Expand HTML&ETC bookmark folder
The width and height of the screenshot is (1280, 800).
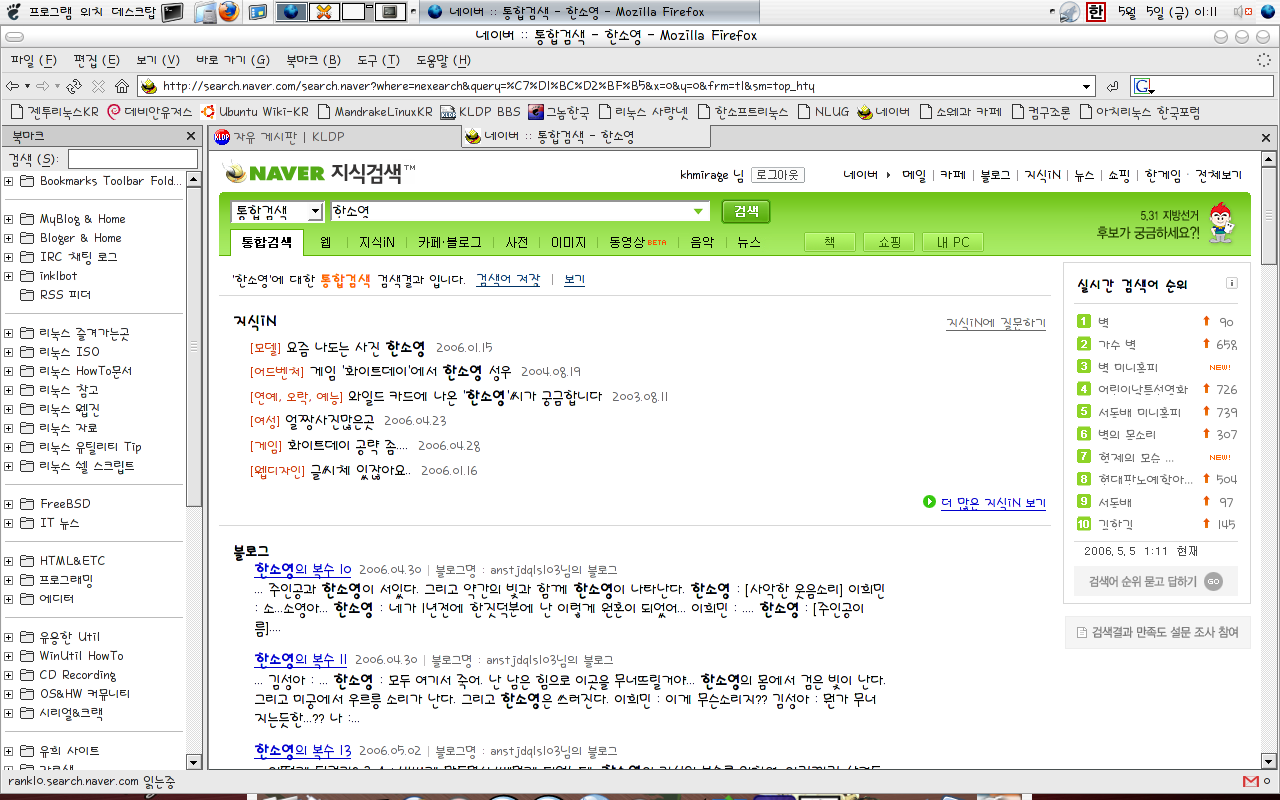coord(9,561)
